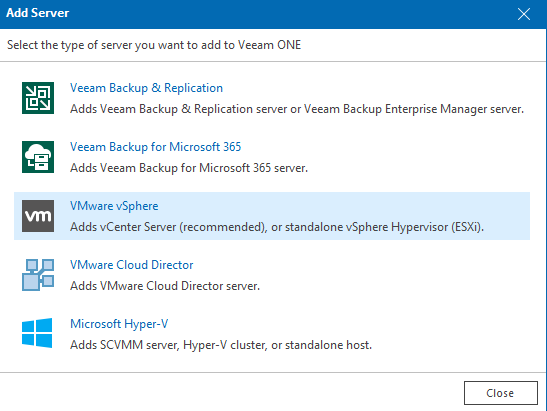Pick the VMware Cloud Director link
Viewport: 547px width, 411px height.
pos(132,265)
